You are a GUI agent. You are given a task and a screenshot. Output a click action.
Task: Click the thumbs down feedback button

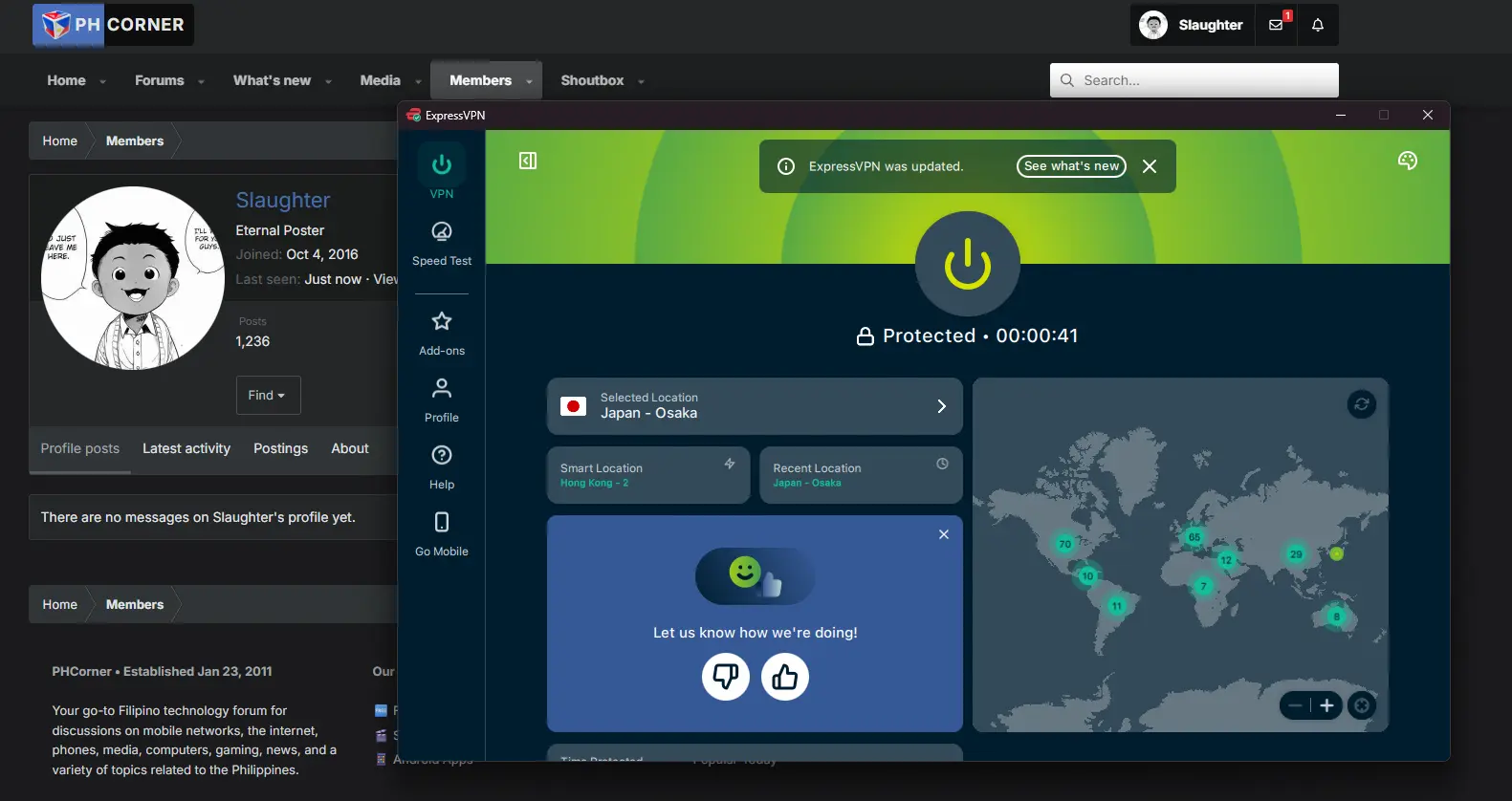pyautogui.click(x=726, y=677)
